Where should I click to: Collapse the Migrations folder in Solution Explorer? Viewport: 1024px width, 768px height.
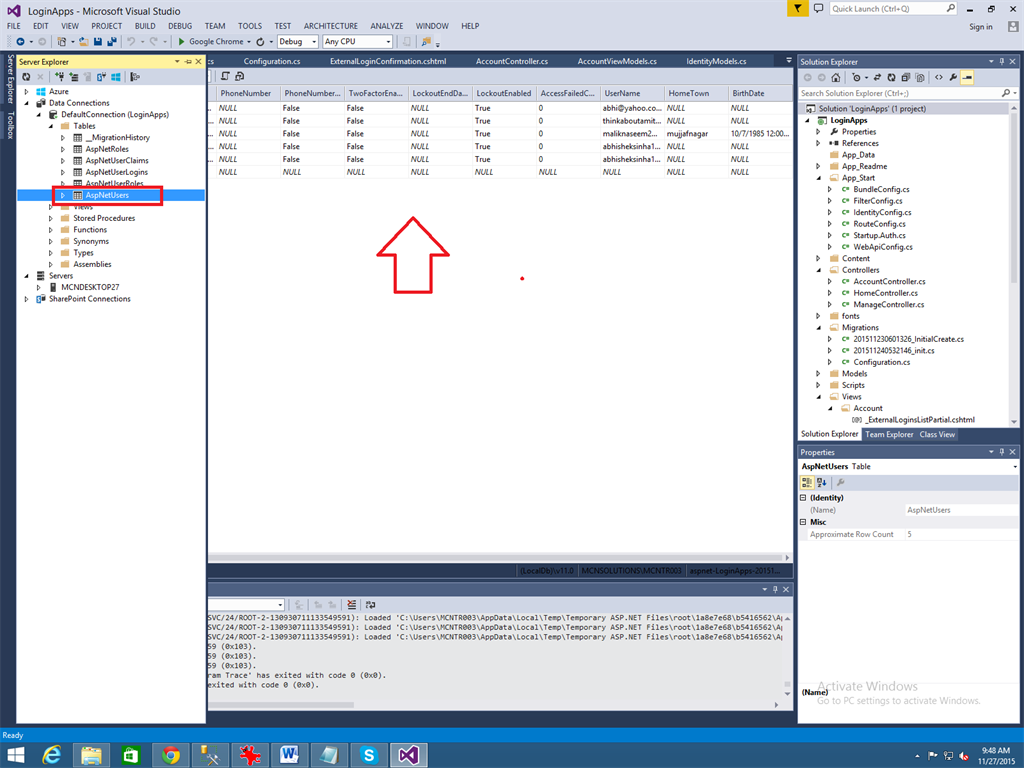pos(818,328)
